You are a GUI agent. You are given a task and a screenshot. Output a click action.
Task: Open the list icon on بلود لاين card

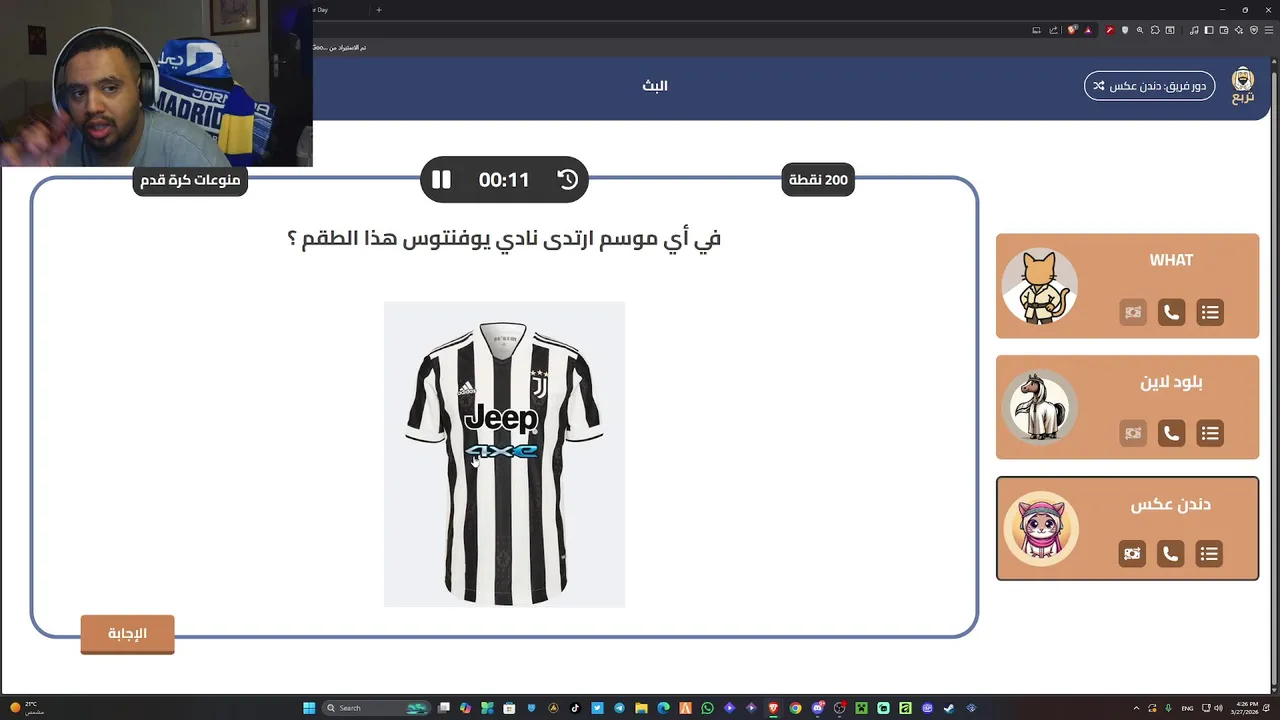(x=1210, y=433)
